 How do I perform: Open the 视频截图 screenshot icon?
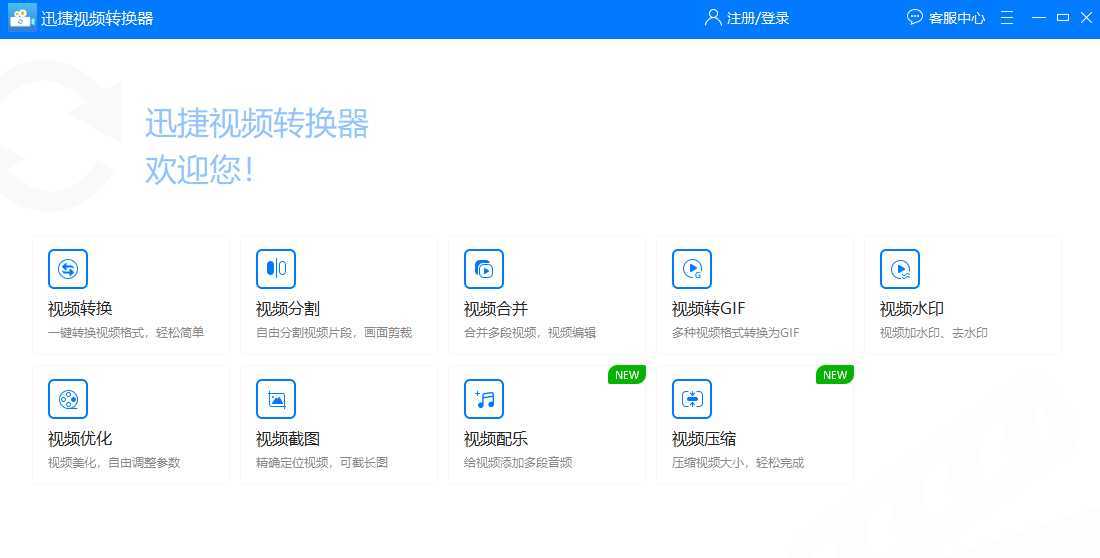[x=276, y=399]
